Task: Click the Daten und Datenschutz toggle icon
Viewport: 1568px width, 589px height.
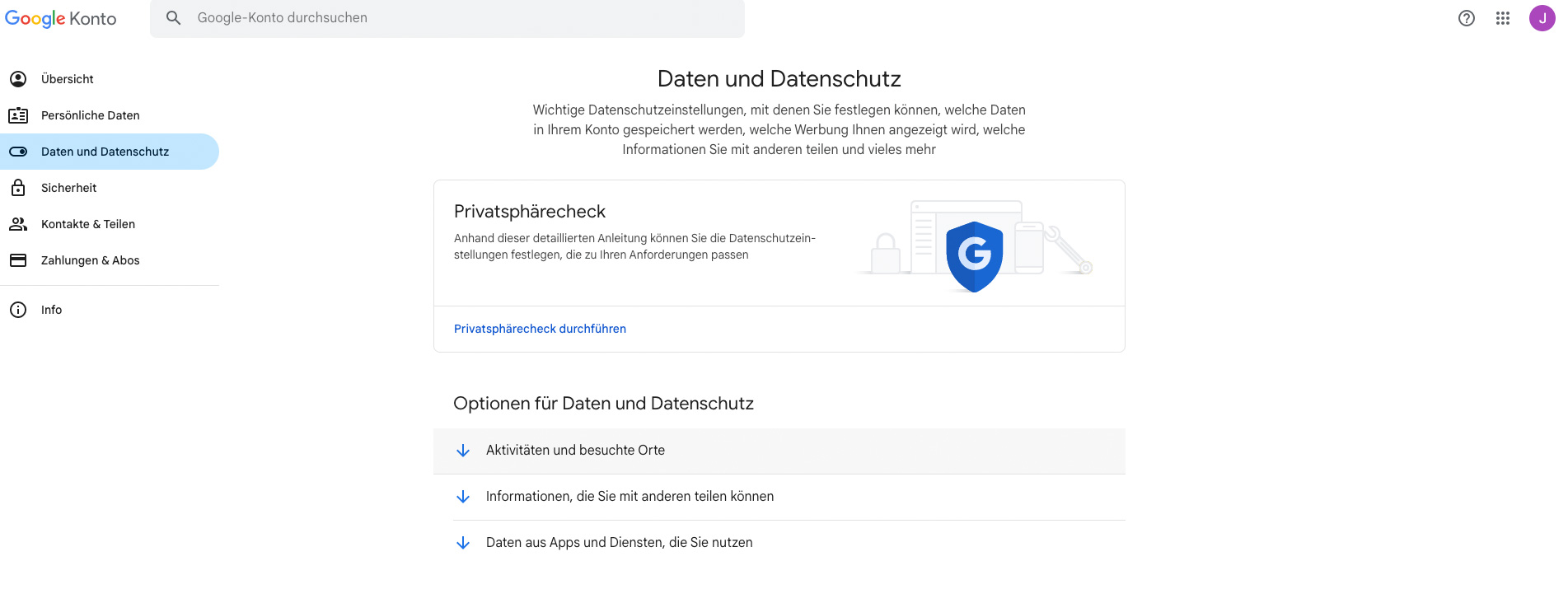Action: click(18, 152)
